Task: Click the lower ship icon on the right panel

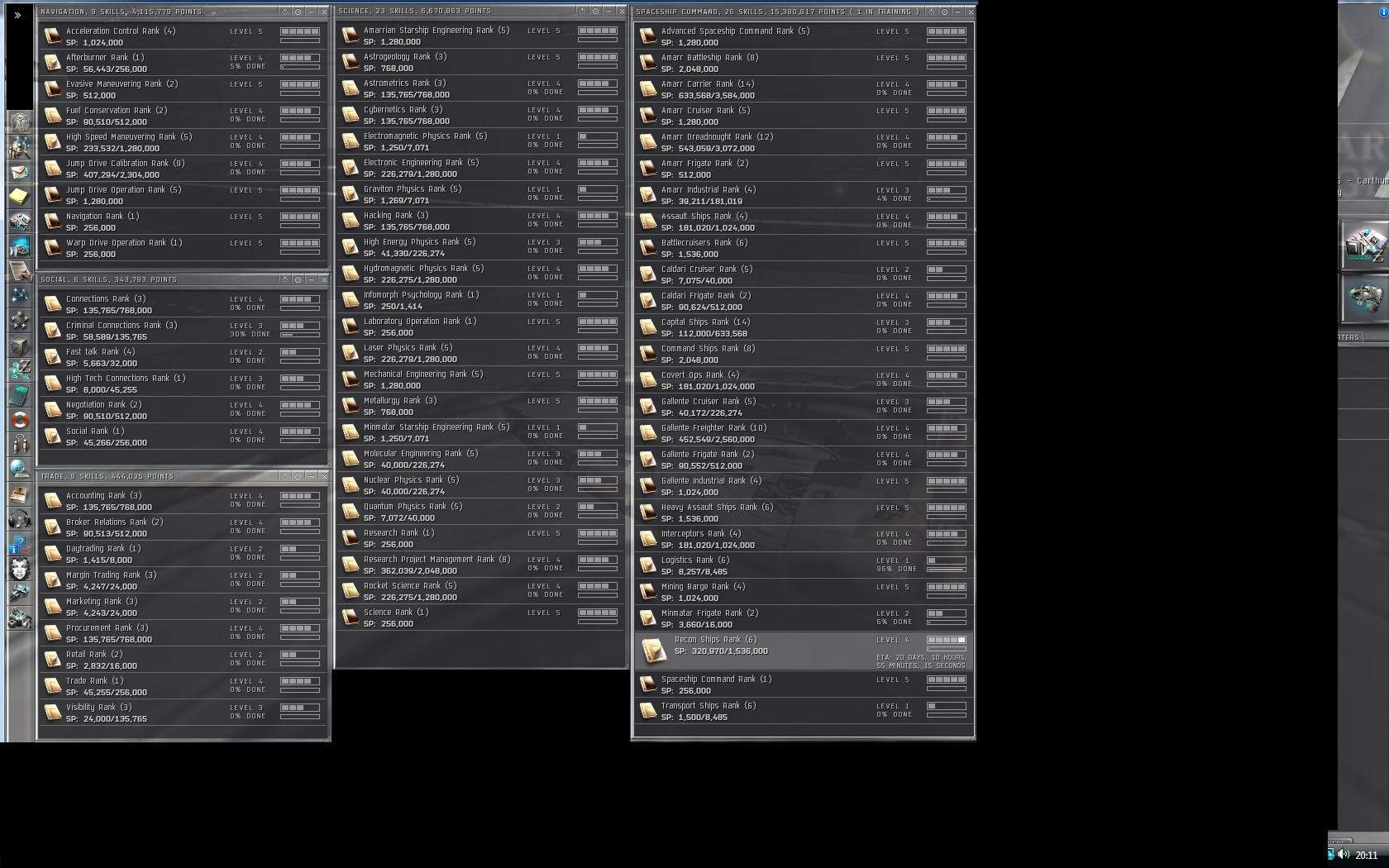Action: pyautogui.click(x=1365, y=297)
